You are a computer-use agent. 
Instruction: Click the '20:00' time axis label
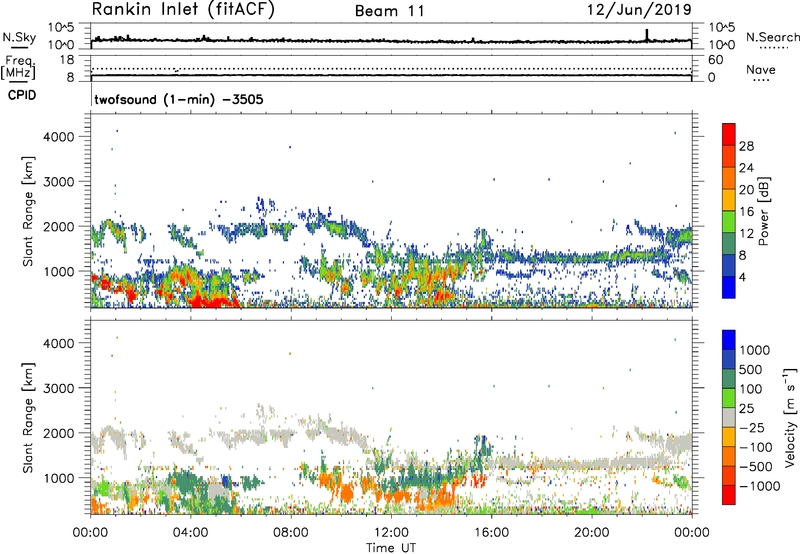tap(591, 533)
